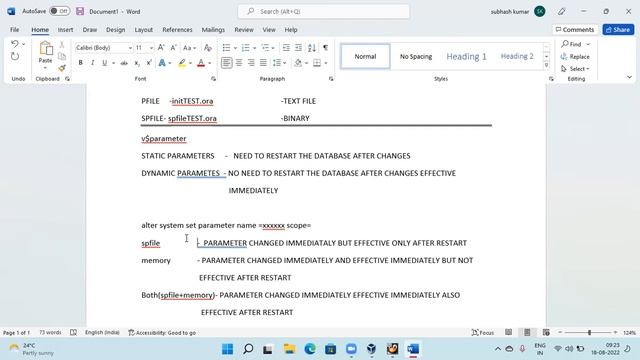Click the Cut scissors icon
The width and height of the screenshot is (640, 360).
[x=62, y=44]
